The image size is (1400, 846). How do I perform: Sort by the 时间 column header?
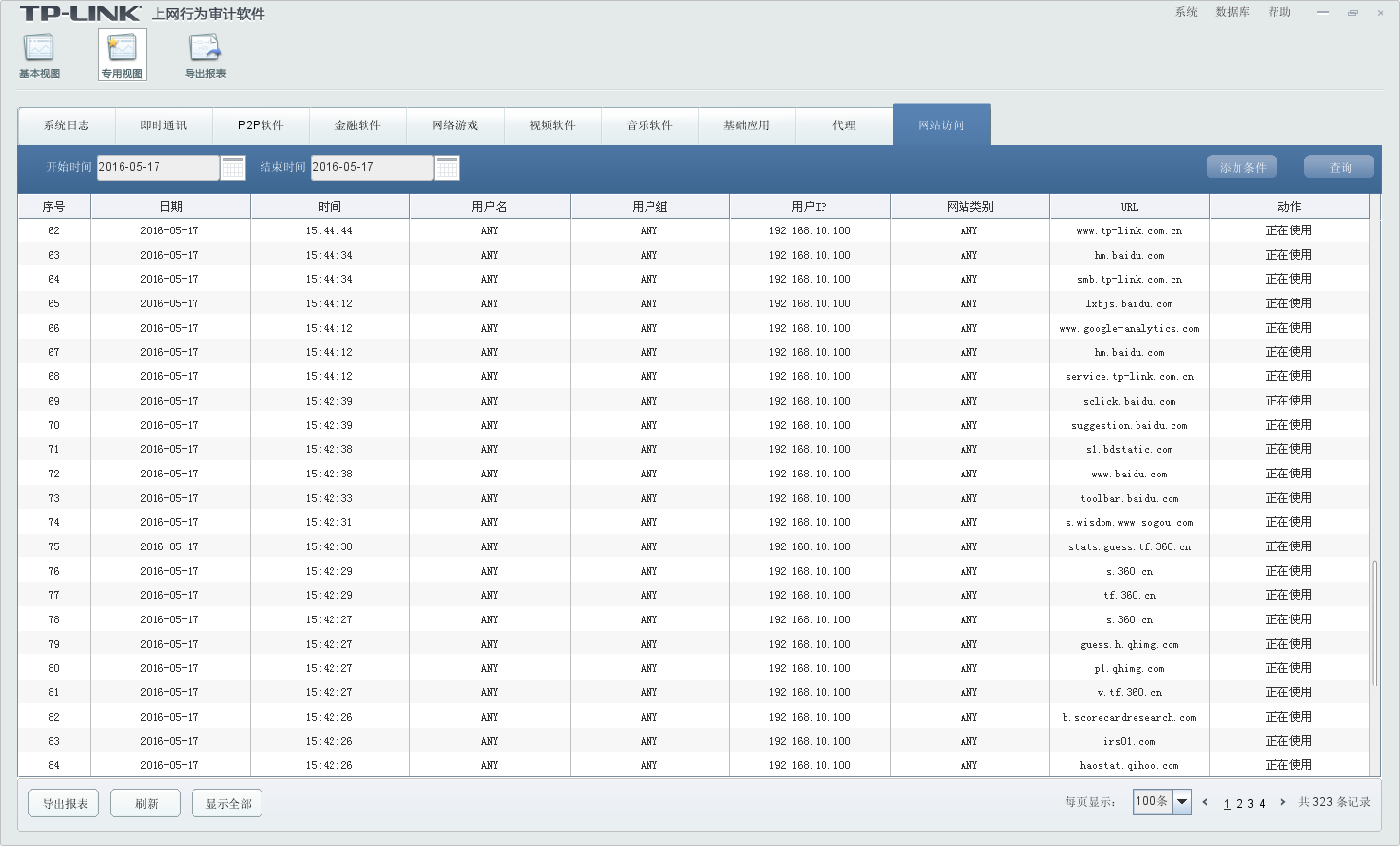tap(330, 206)
